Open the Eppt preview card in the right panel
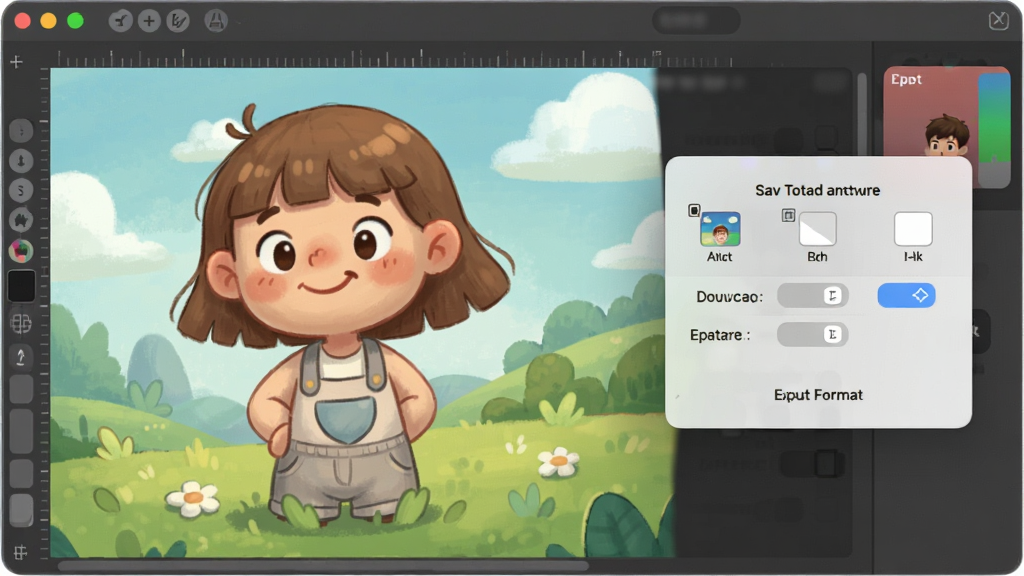The width and height of the screenshot is (1024, 576). pyautogui.click(x=946, y=127)
